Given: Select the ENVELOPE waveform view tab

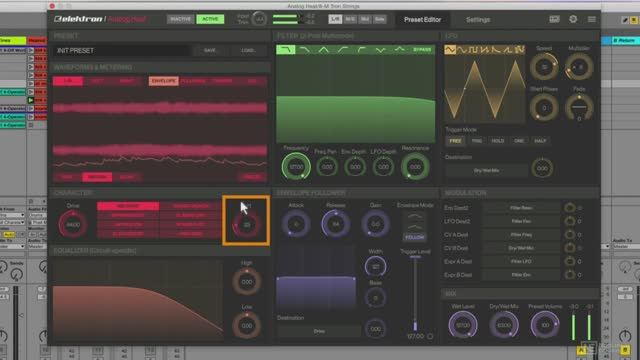Looking at the screenshot, I should point(163,81).
